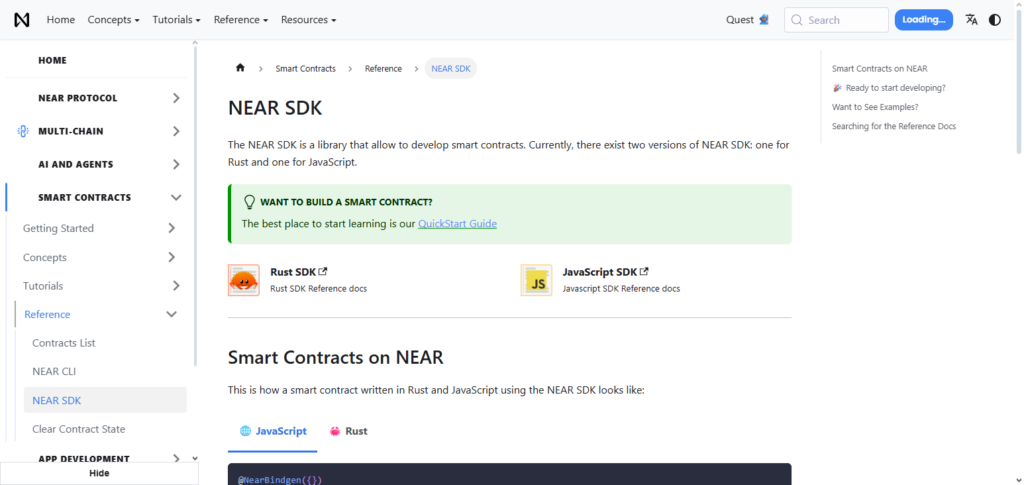Click the Hide sidebar button
1024x485 pixels.
tap(99, 473)
